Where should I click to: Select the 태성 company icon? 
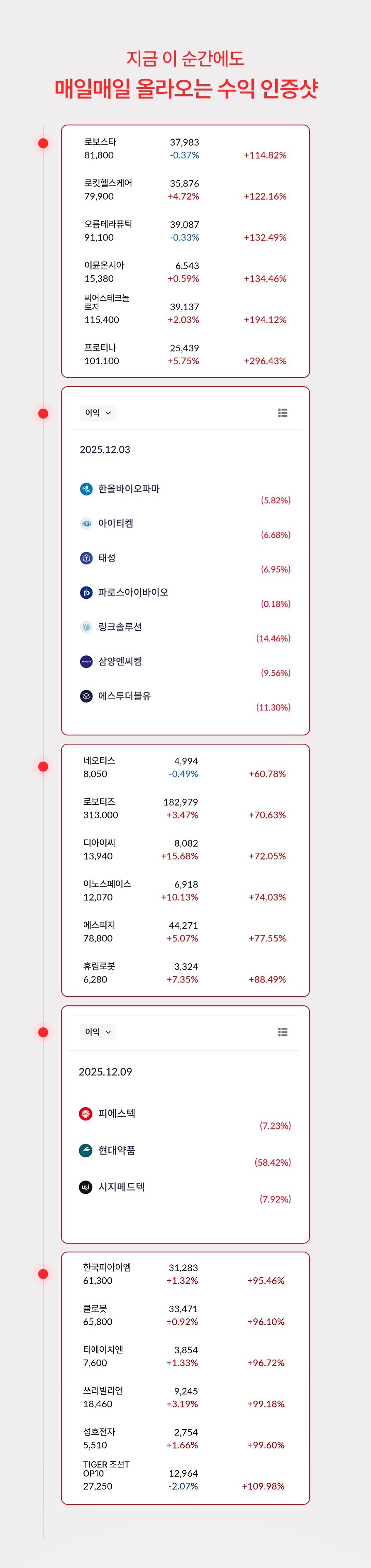click(86, 558)
